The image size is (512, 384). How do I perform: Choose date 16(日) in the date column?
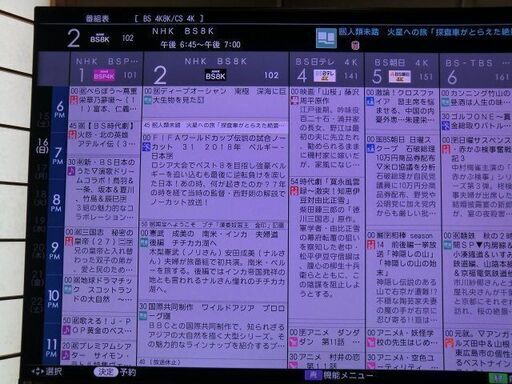point(42,145)
